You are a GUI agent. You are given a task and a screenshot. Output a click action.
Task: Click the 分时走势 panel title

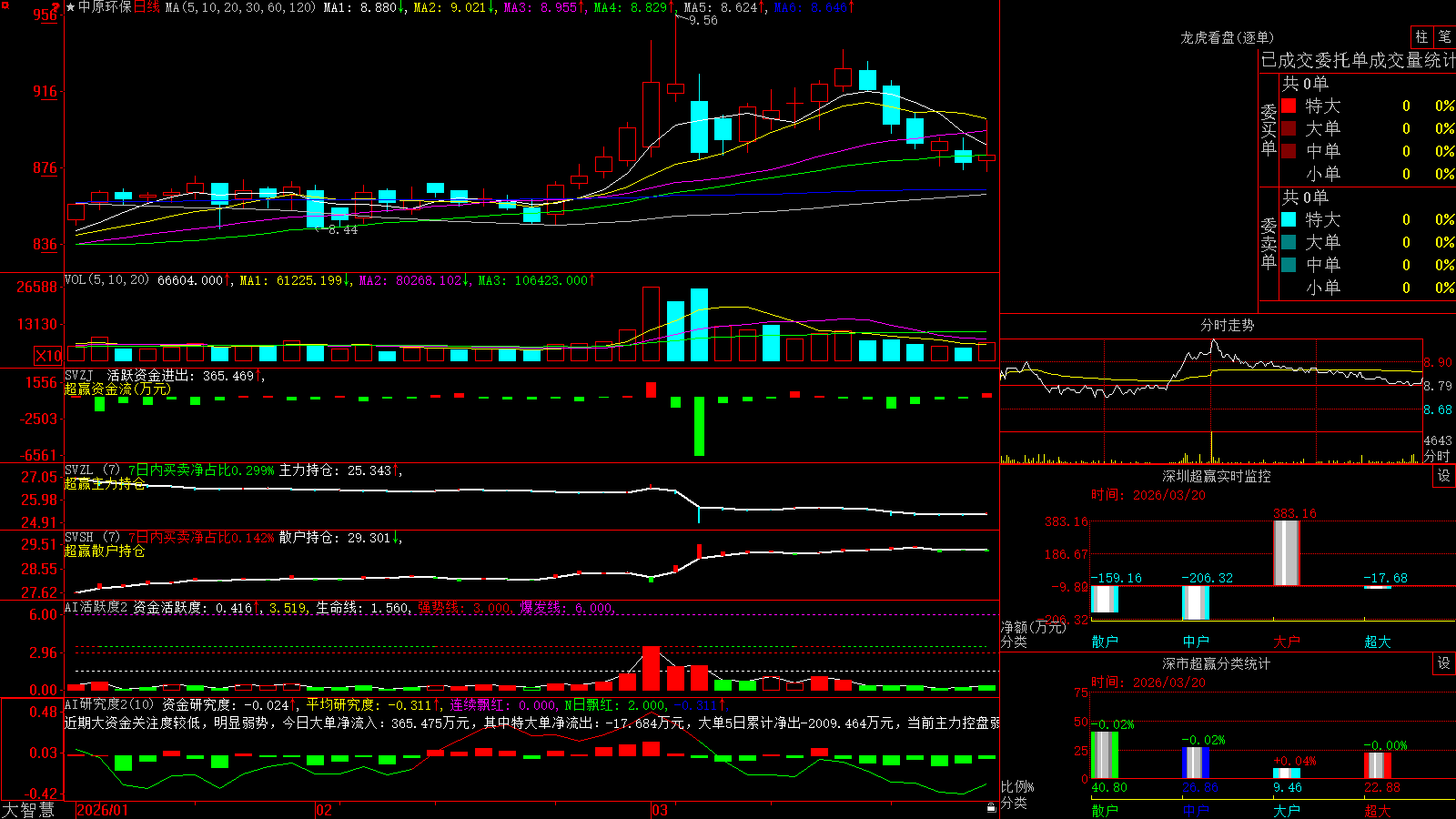(1227, 325)
